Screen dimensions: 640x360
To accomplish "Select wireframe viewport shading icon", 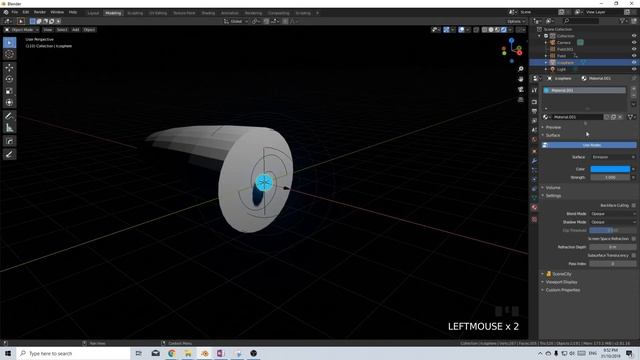I will point(484,30).
